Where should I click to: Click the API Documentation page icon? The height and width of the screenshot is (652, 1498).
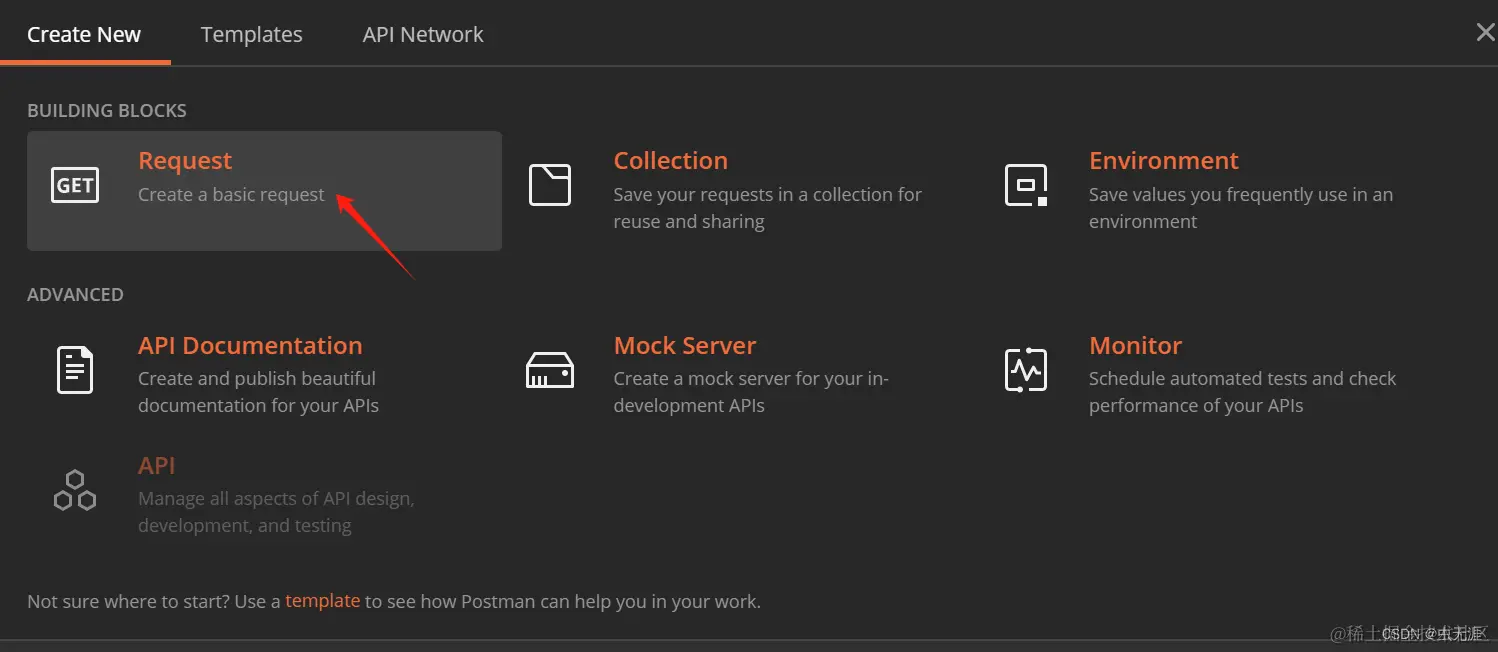click(75, 369)
